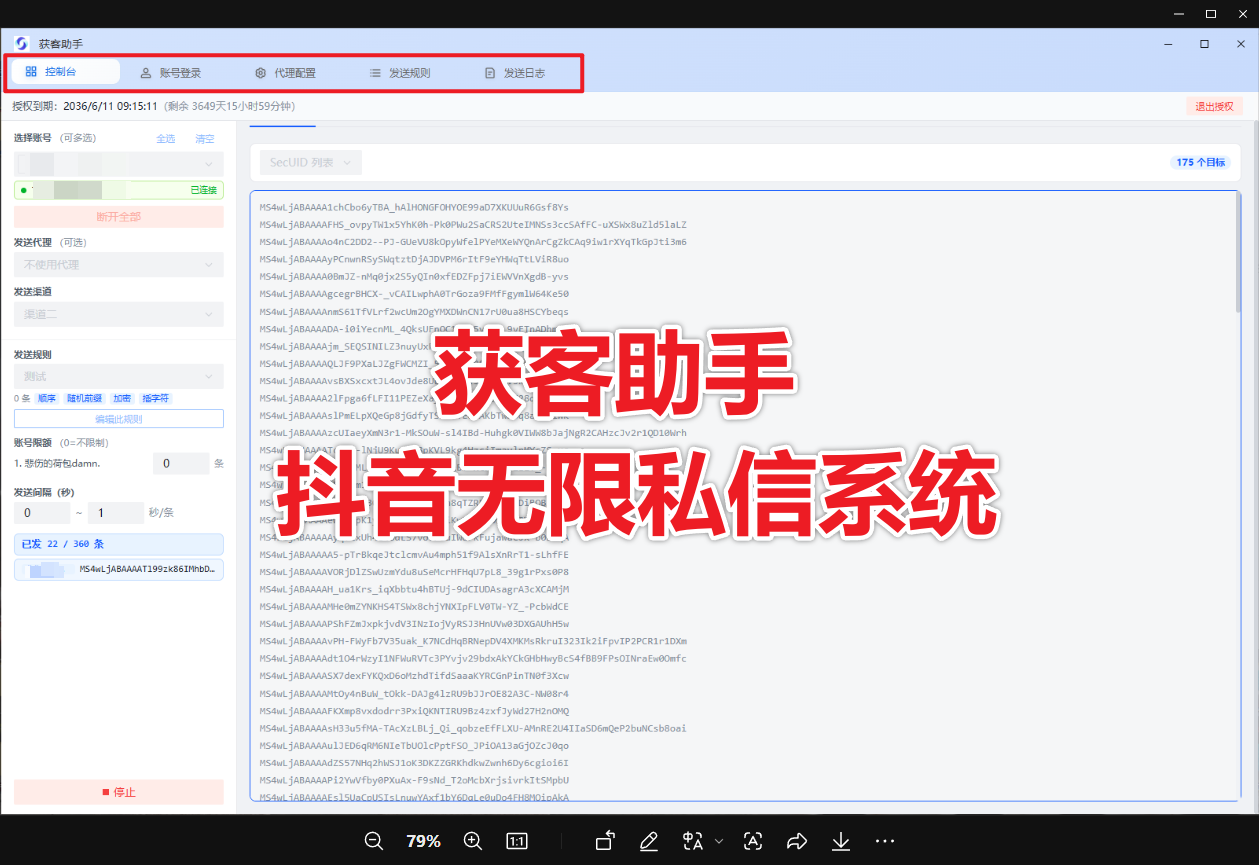Open the 发送代理 proxy dropdown showing 不使用代理
The width and height of the screenshot is (1259, 865).
119,265
